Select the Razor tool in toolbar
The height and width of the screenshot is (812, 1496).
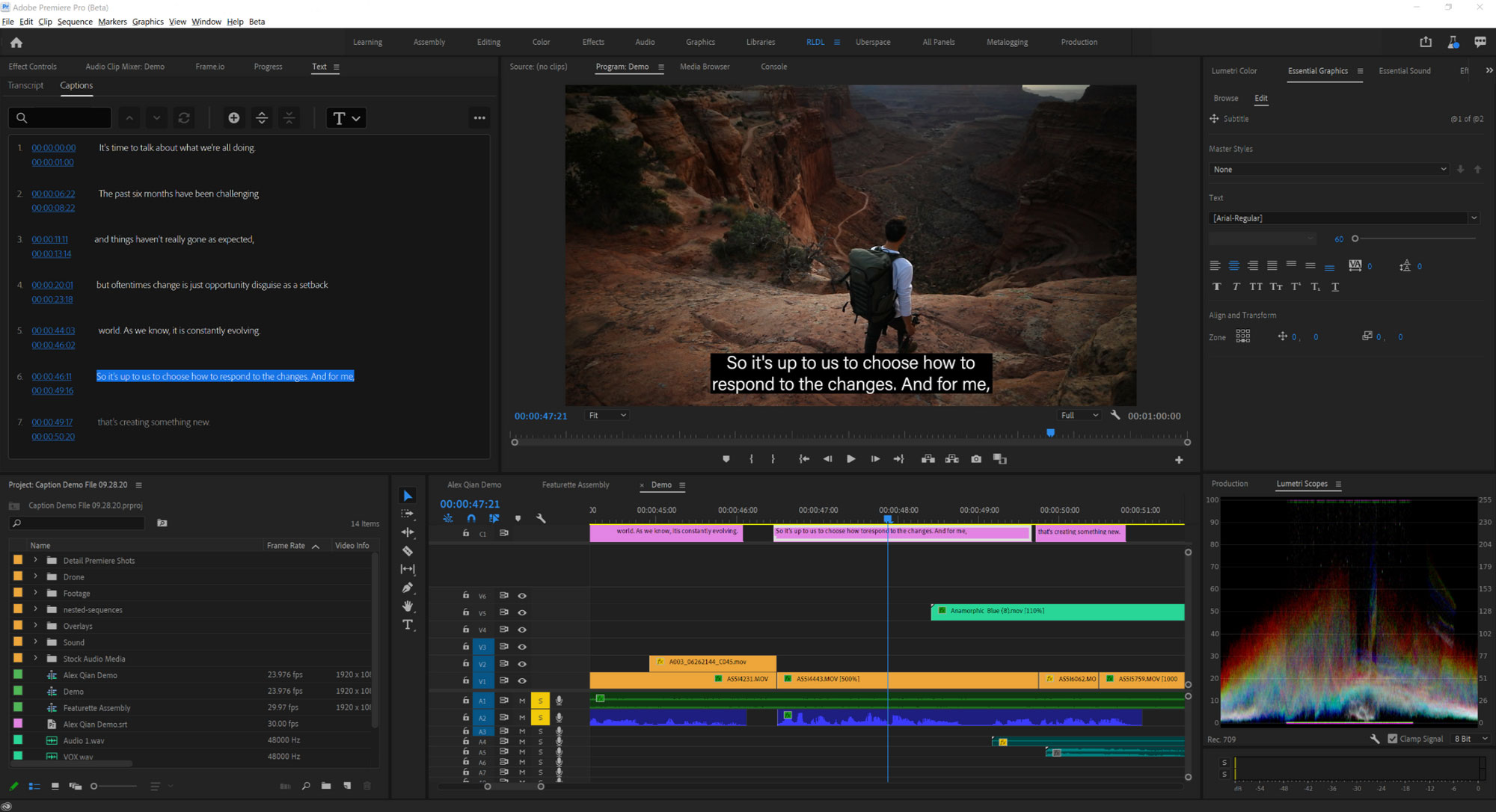click(x=409, y=551)
